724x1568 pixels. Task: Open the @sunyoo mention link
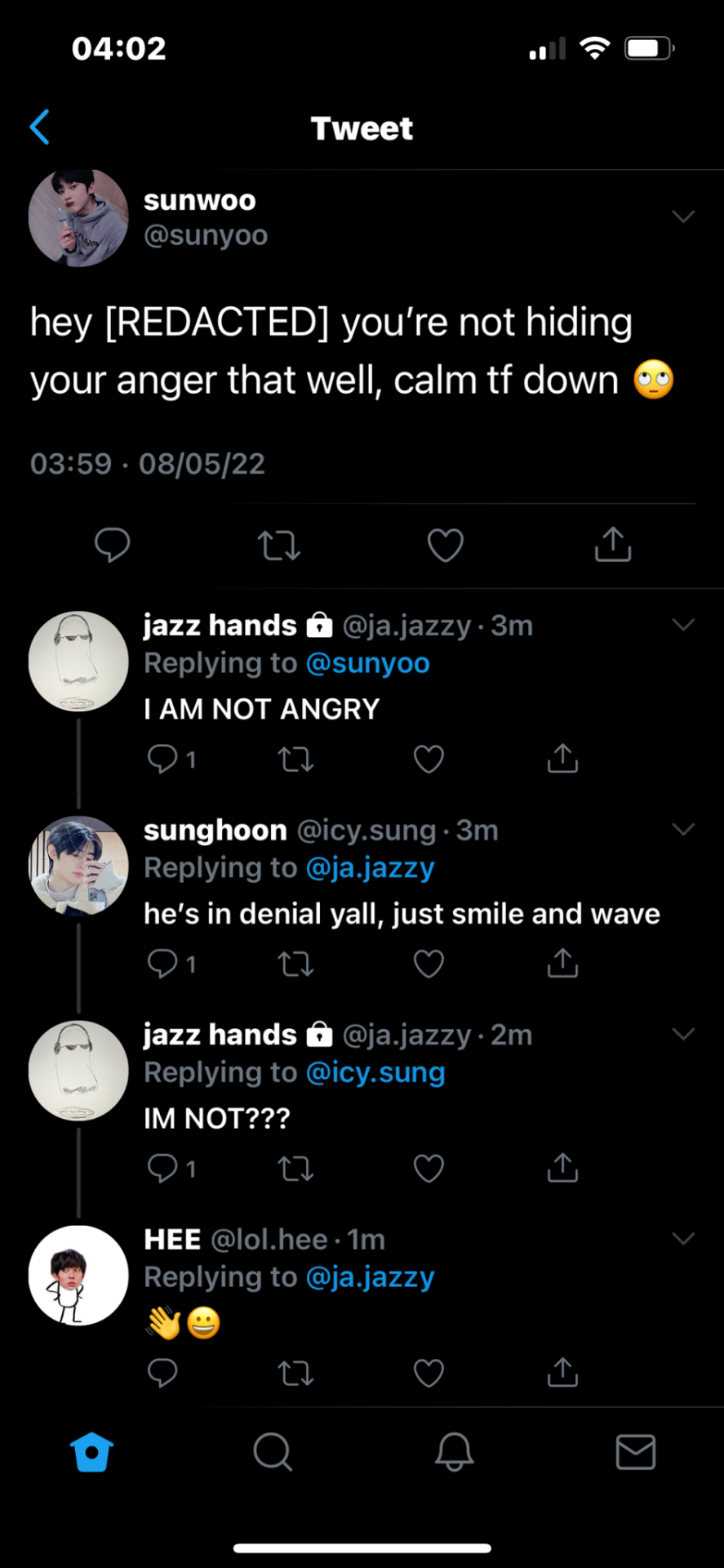[x=368, y=663]
